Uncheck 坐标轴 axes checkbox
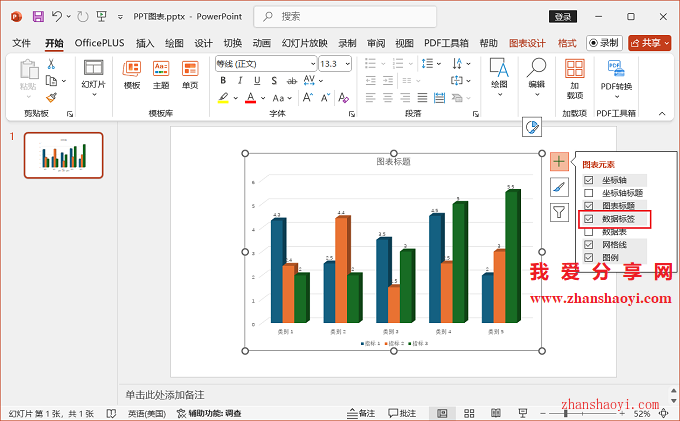680x421 pixels. (588, 180)
